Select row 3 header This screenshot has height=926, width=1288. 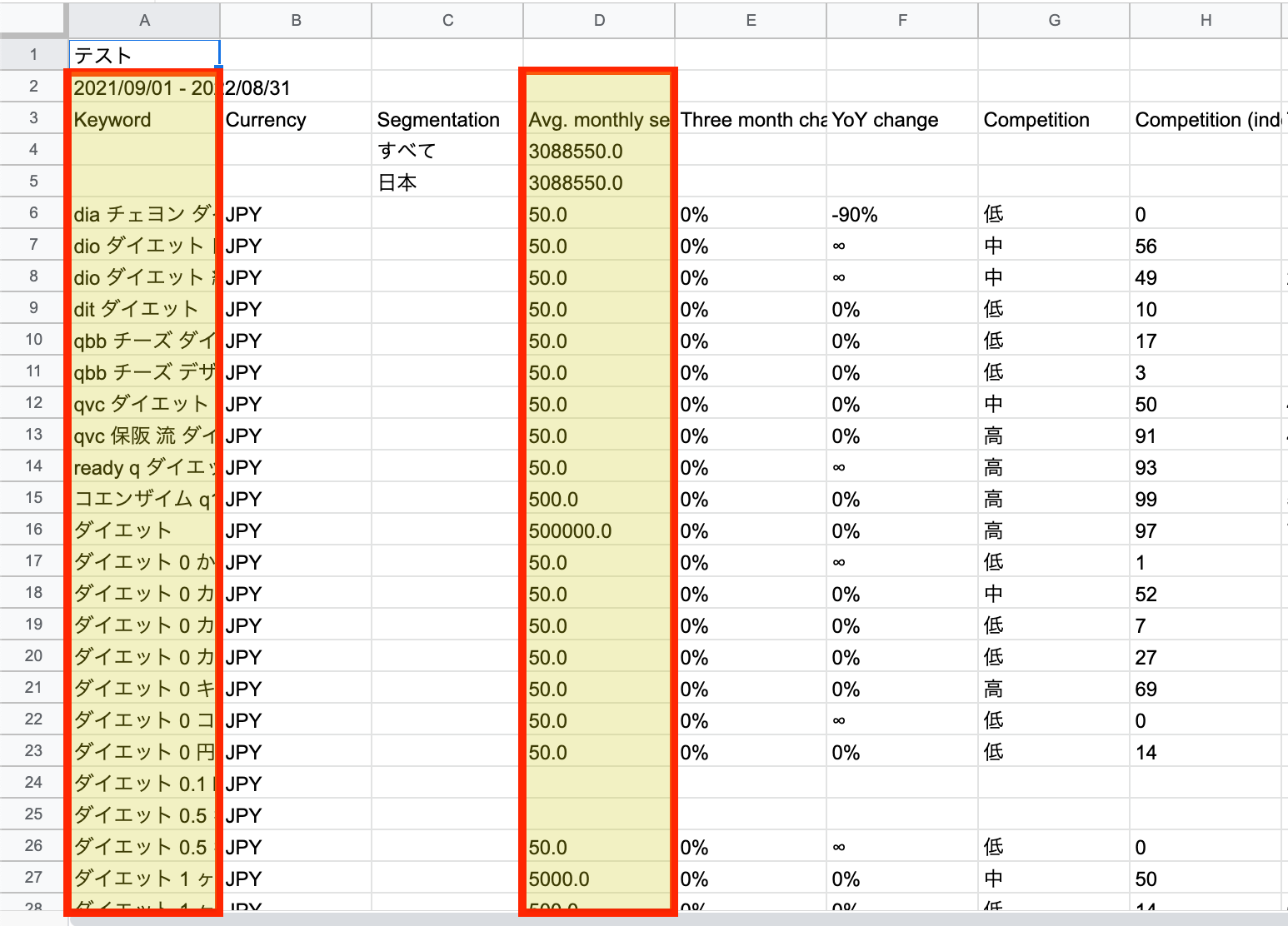tap(33, 118)
